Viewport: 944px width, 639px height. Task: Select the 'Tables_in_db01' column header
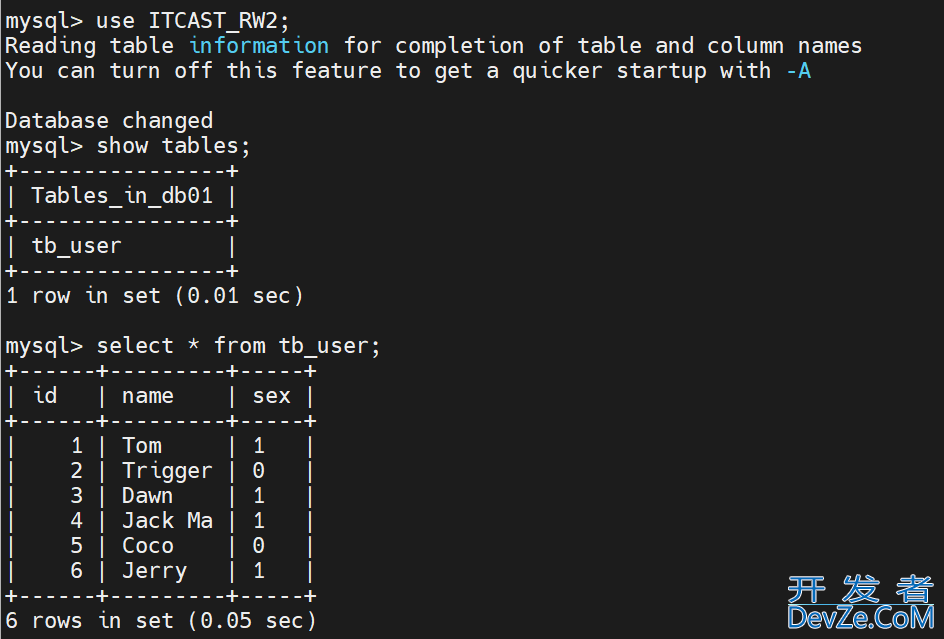coord(122,196)
